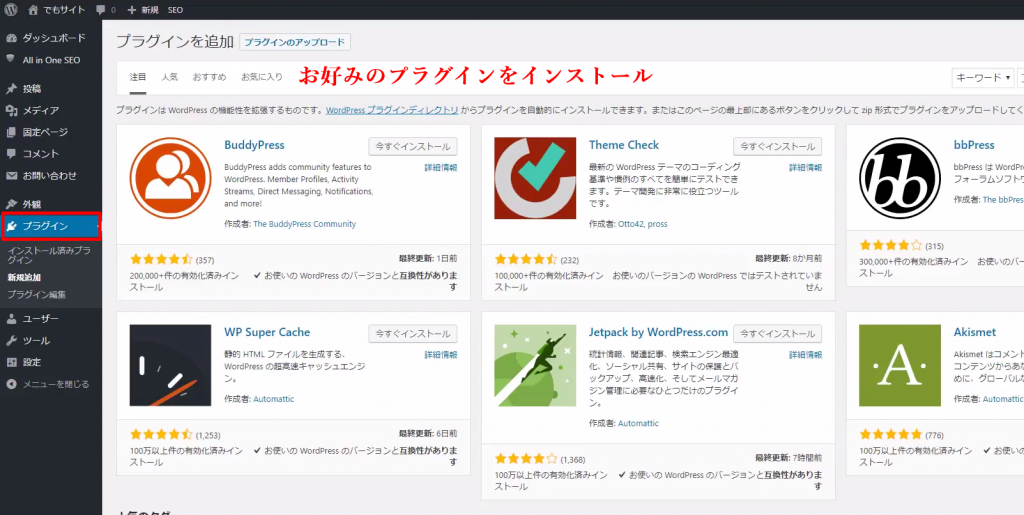
Task: Click the Akismet plugin icon
Action: 900,366
